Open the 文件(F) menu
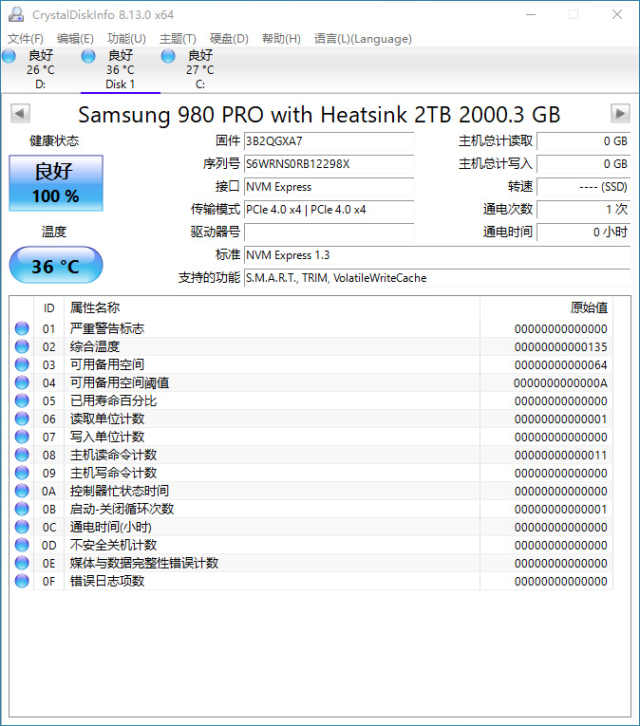 coord(25,39)
